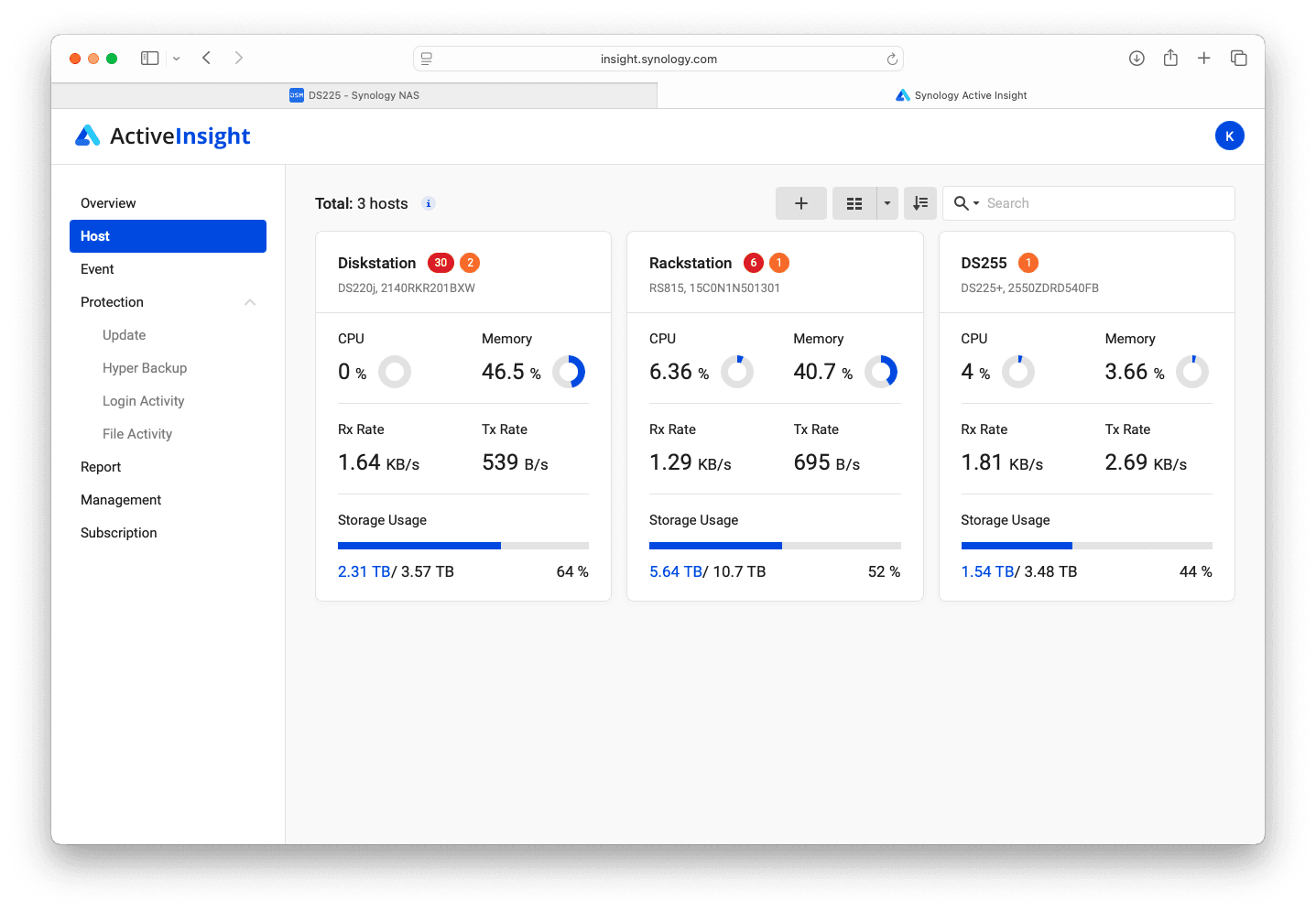
Task: Select Login Activity in the sidebar
Action: 143,401
